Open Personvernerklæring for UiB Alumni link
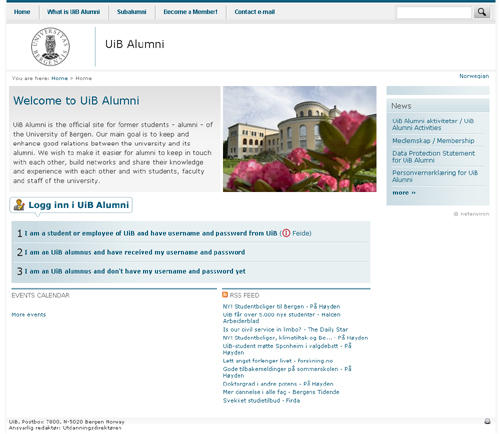Viewport: 500px width, 434px height. click(435, 176)
